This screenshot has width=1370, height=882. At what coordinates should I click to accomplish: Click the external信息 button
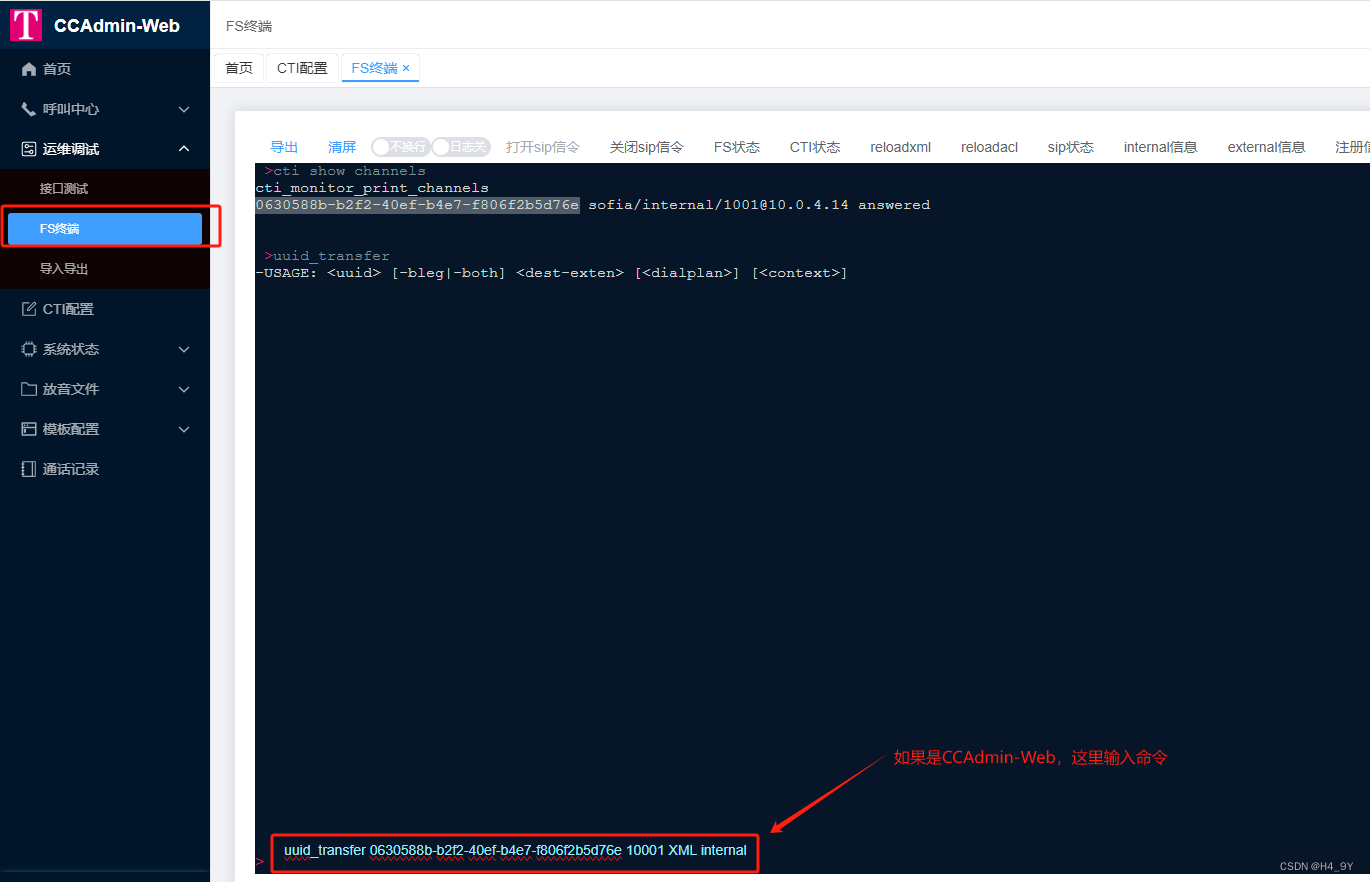point(1267,147)
